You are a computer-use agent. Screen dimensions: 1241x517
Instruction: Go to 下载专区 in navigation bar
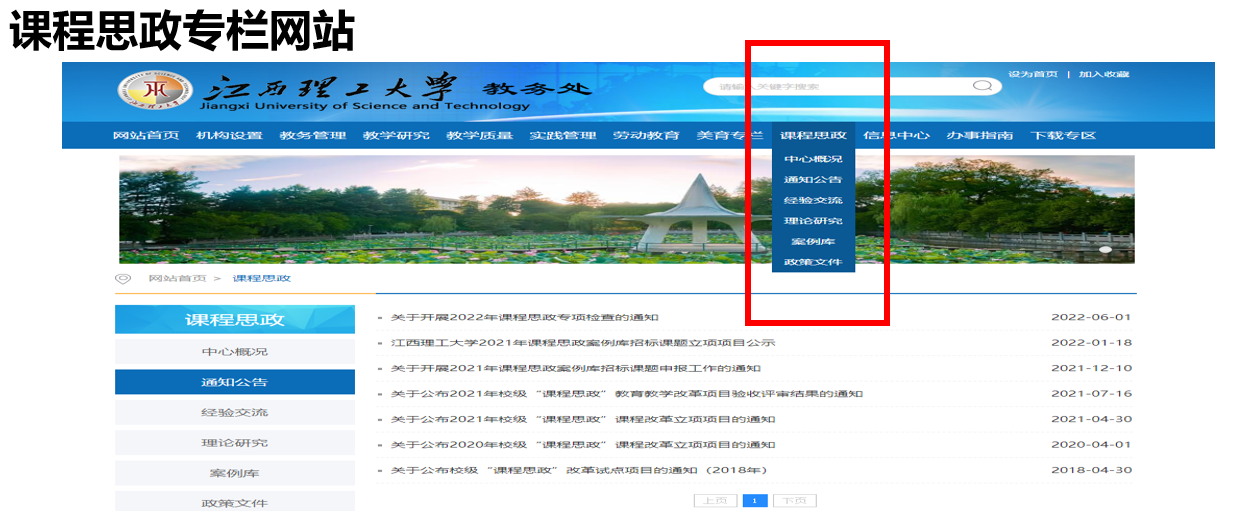point(1063,136)
